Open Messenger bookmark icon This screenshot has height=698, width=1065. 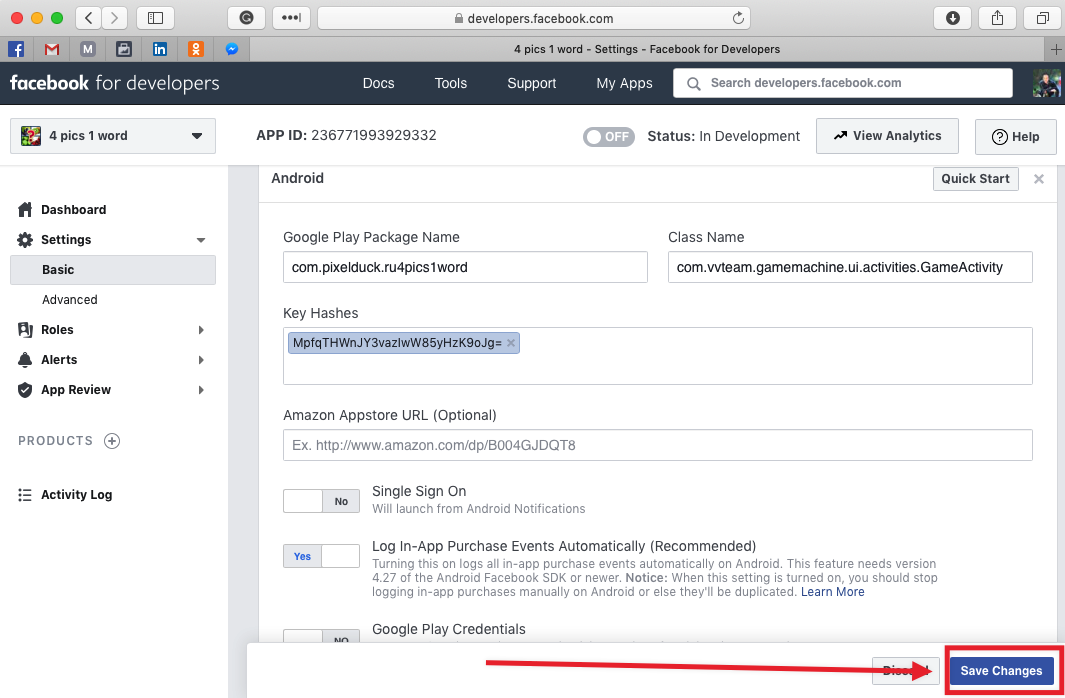tap(232, 49)
